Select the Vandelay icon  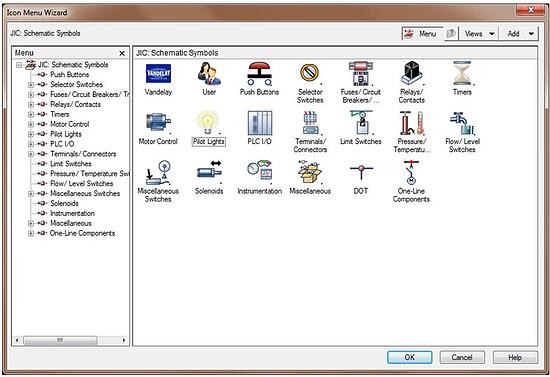coord(158,74)
